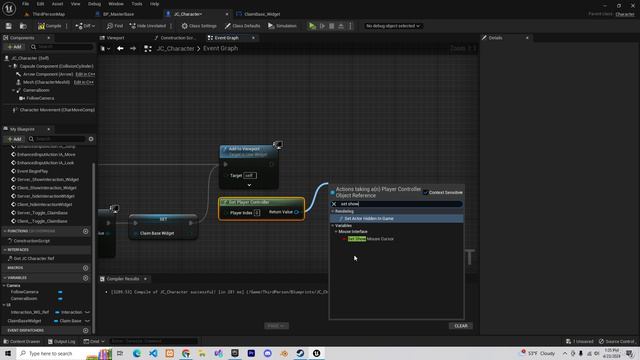Select Set Show Mouse Cursor action
The width and height of the screenshot is (640, 360).
[370, 239]
